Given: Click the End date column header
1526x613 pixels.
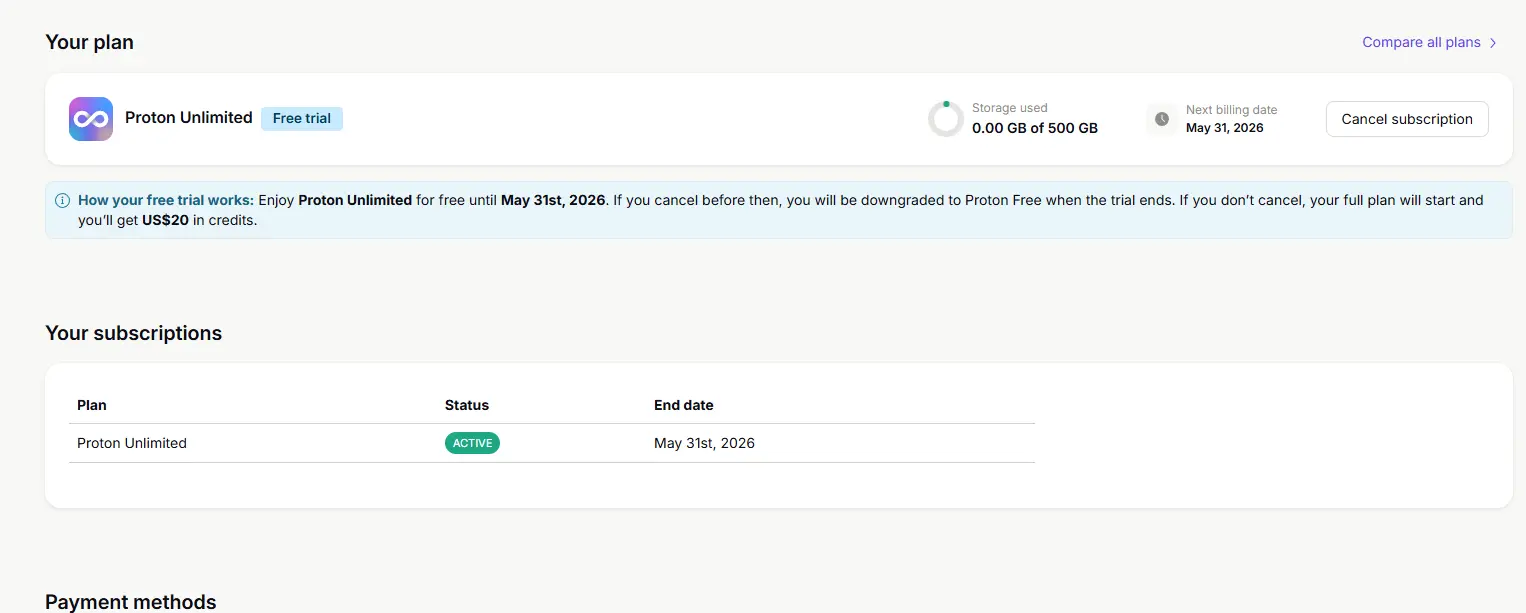Looking at the screenshot, I should click(x=684, y=405).
